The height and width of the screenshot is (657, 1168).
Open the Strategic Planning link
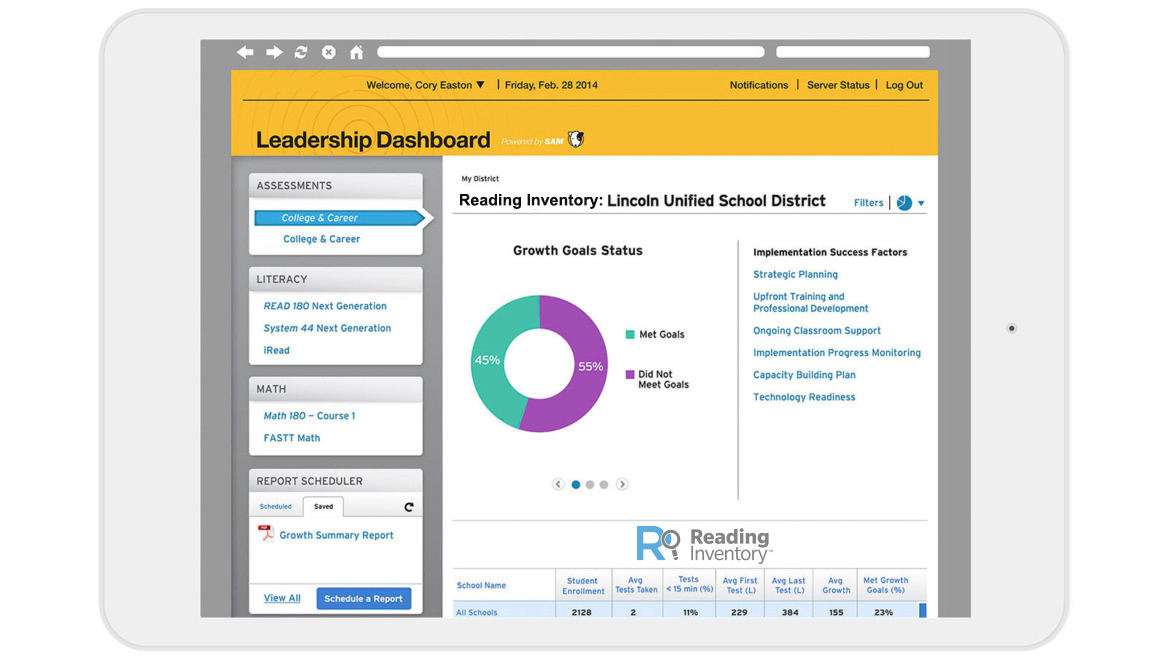coord(795,274)
